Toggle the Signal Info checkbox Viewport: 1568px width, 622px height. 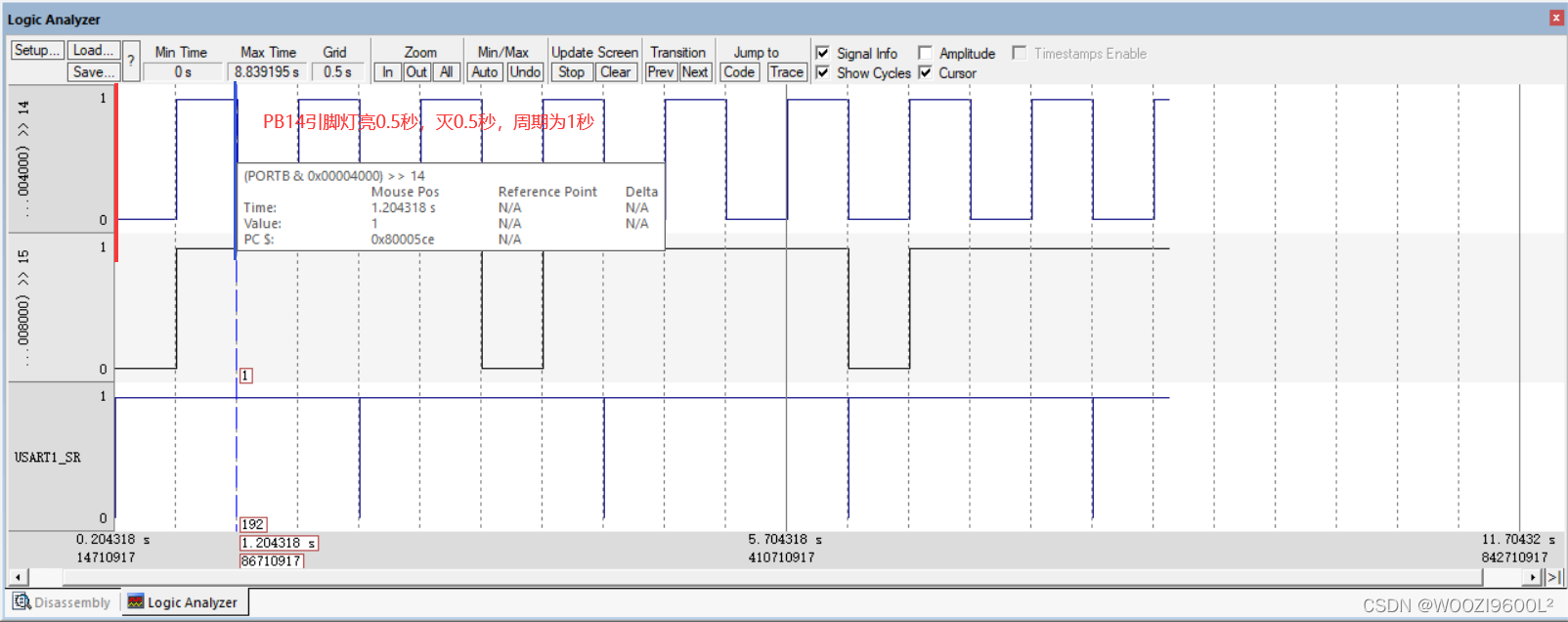823,53
